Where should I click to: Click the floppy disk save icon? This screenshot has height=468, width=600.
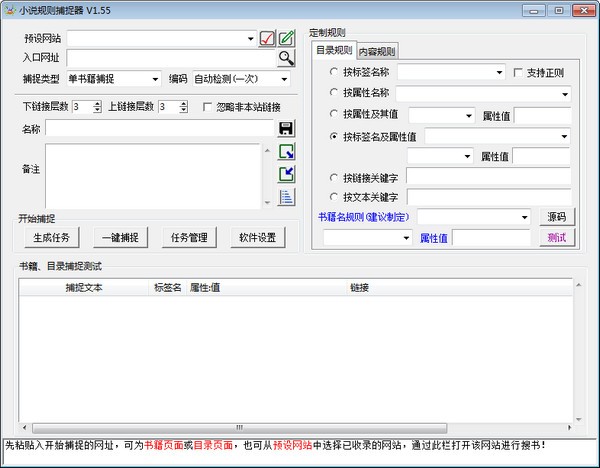click(286, 128)
